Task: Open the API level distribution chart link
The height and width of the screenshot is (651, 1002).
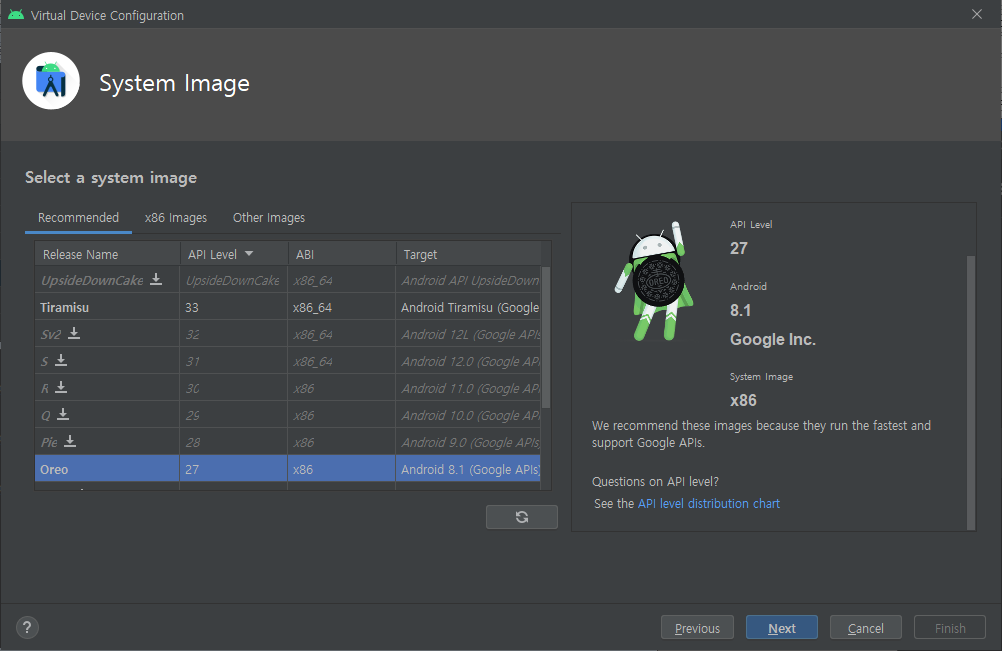Action: 709,503
